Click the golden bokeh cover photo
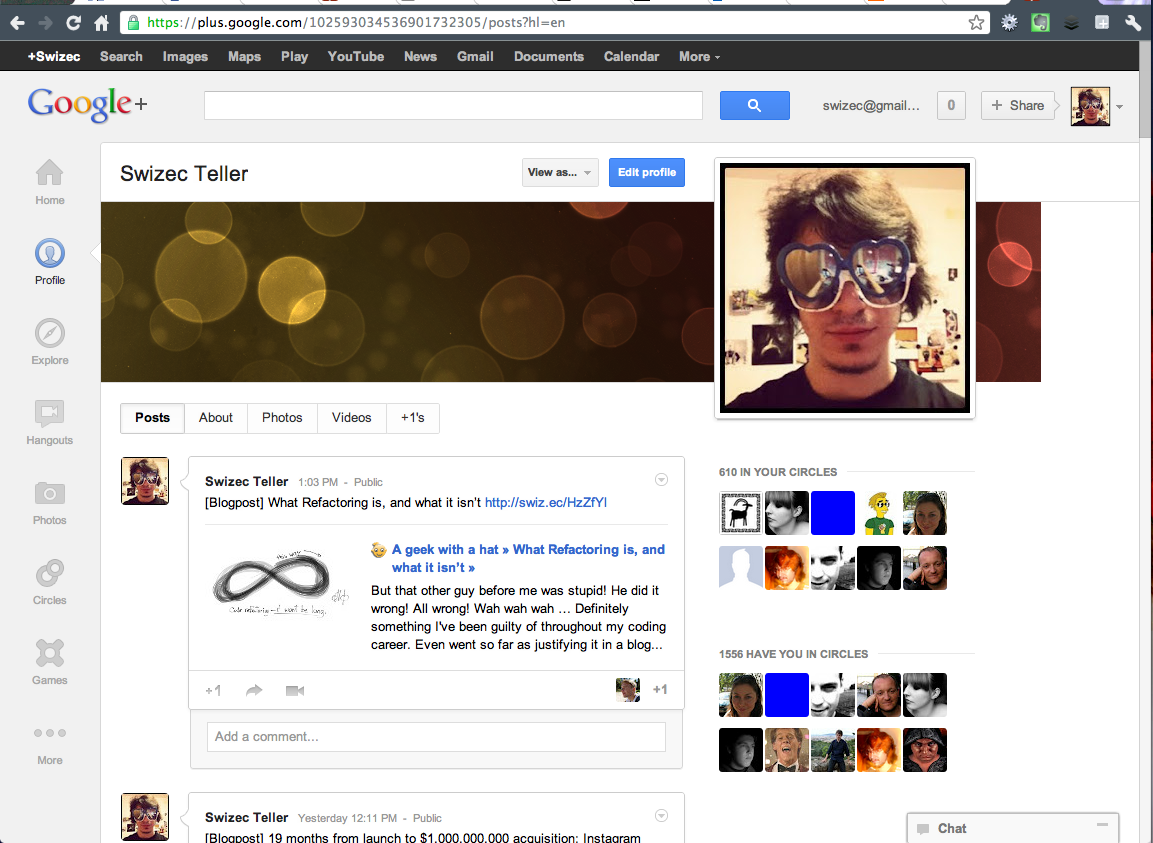Image resolution: width=1153 pixels, height=843 pixels. 407,292
